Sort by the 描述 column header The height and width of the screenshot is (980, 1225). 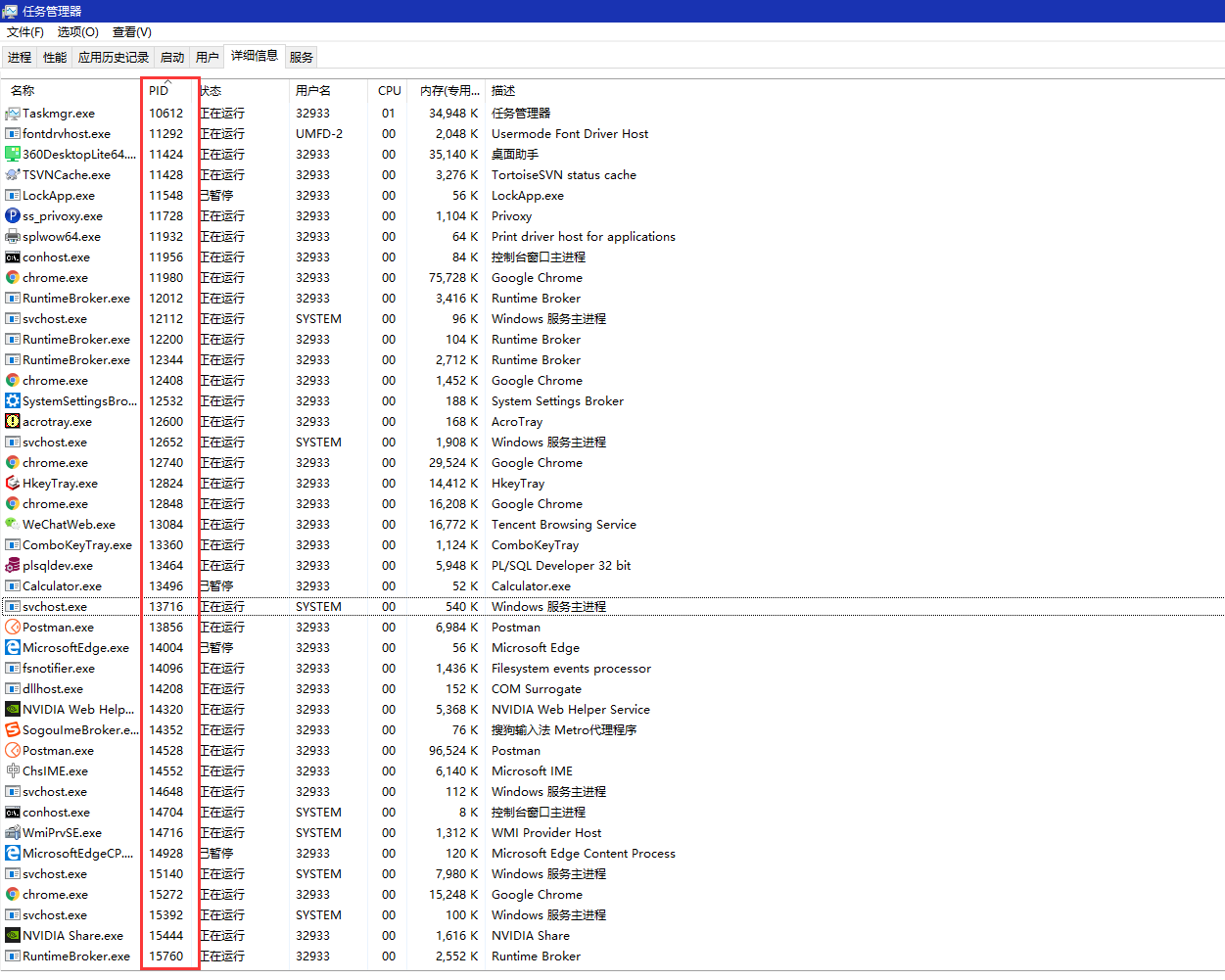pyautogui.click(x=503, y=91)
